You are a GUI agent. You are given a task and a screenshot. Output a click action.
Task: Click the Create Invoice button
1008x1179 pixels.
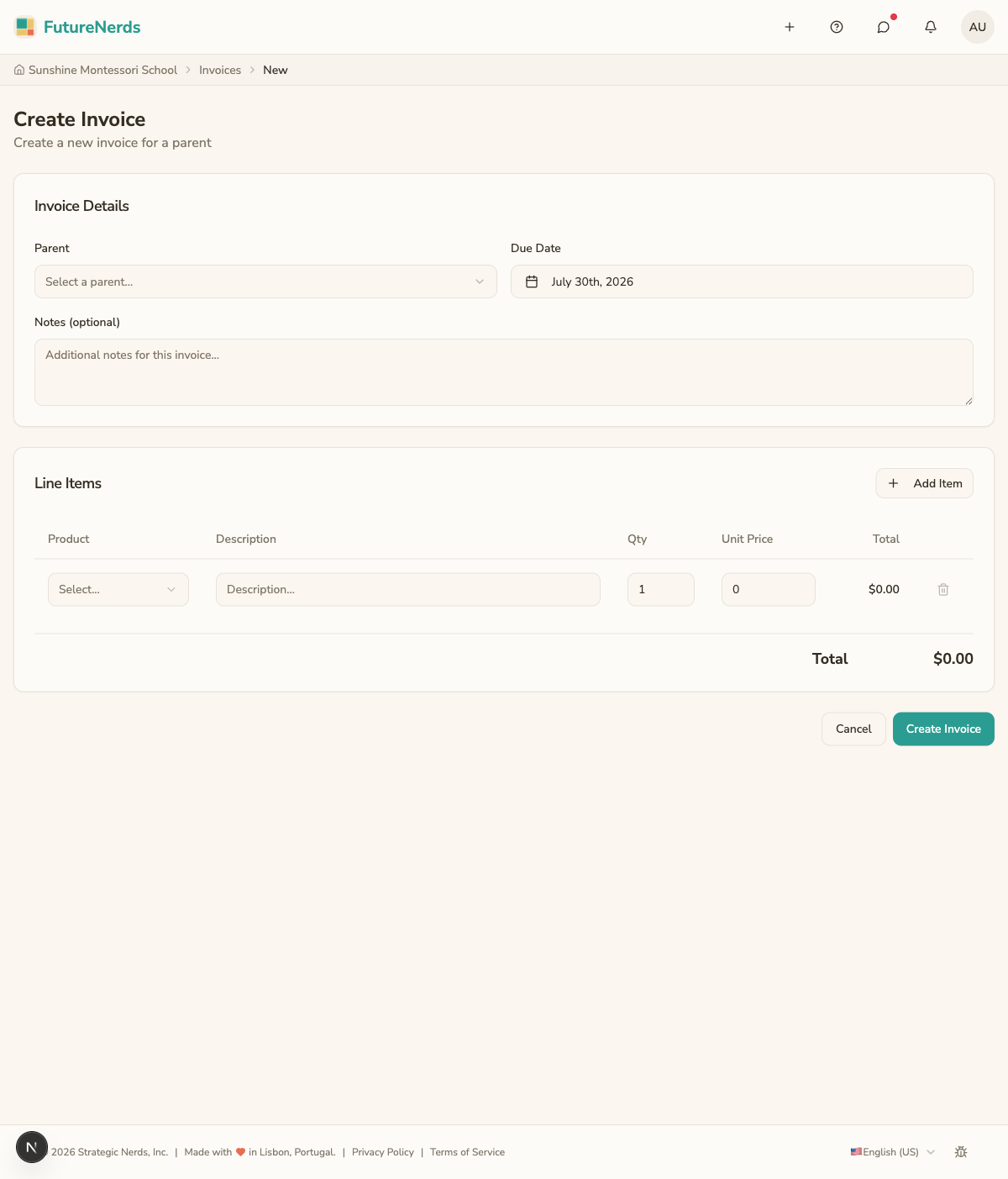coord(943,729)
